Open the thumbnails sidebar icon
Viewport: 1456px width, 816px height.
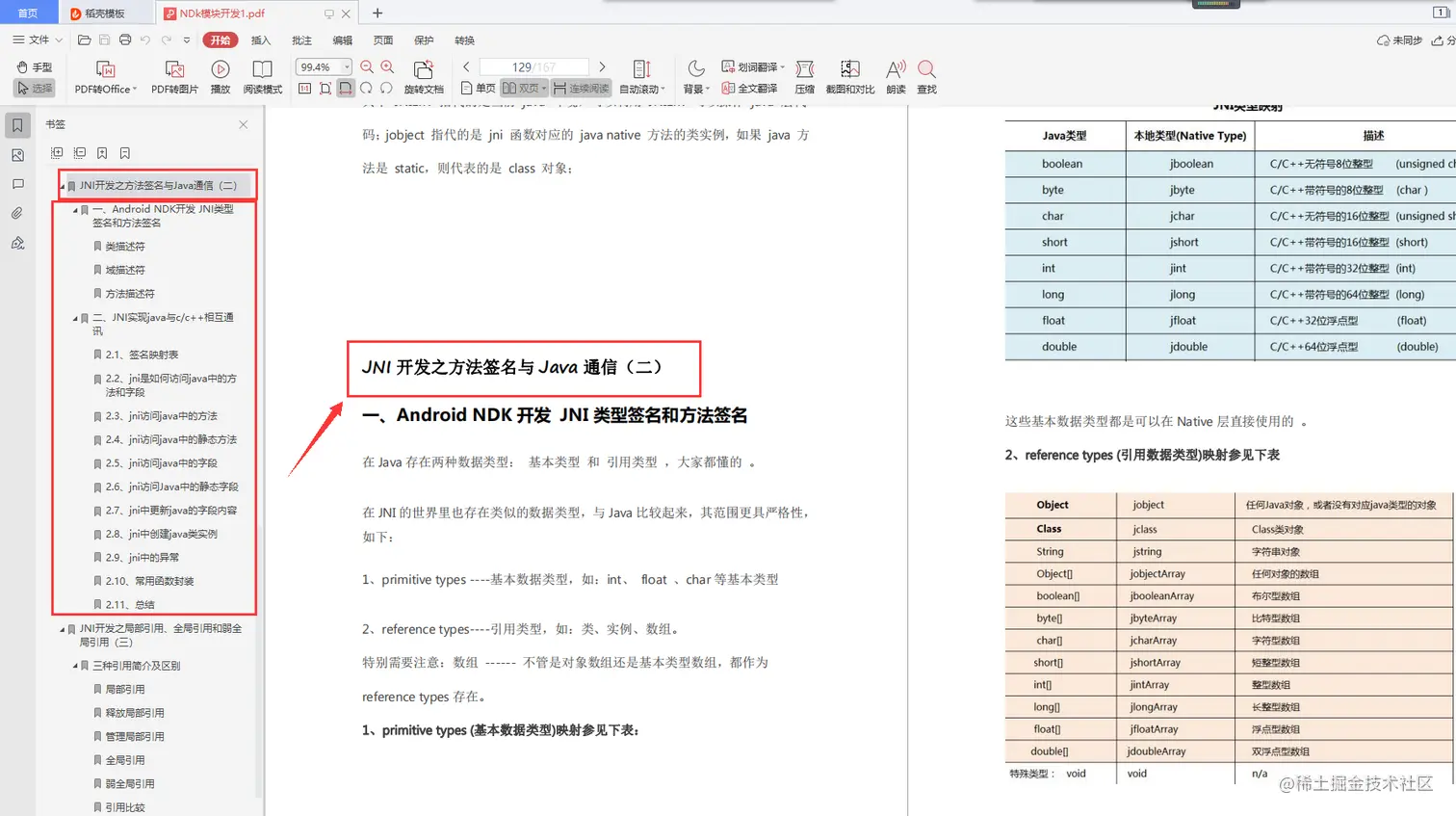click(x=17, y=155)
